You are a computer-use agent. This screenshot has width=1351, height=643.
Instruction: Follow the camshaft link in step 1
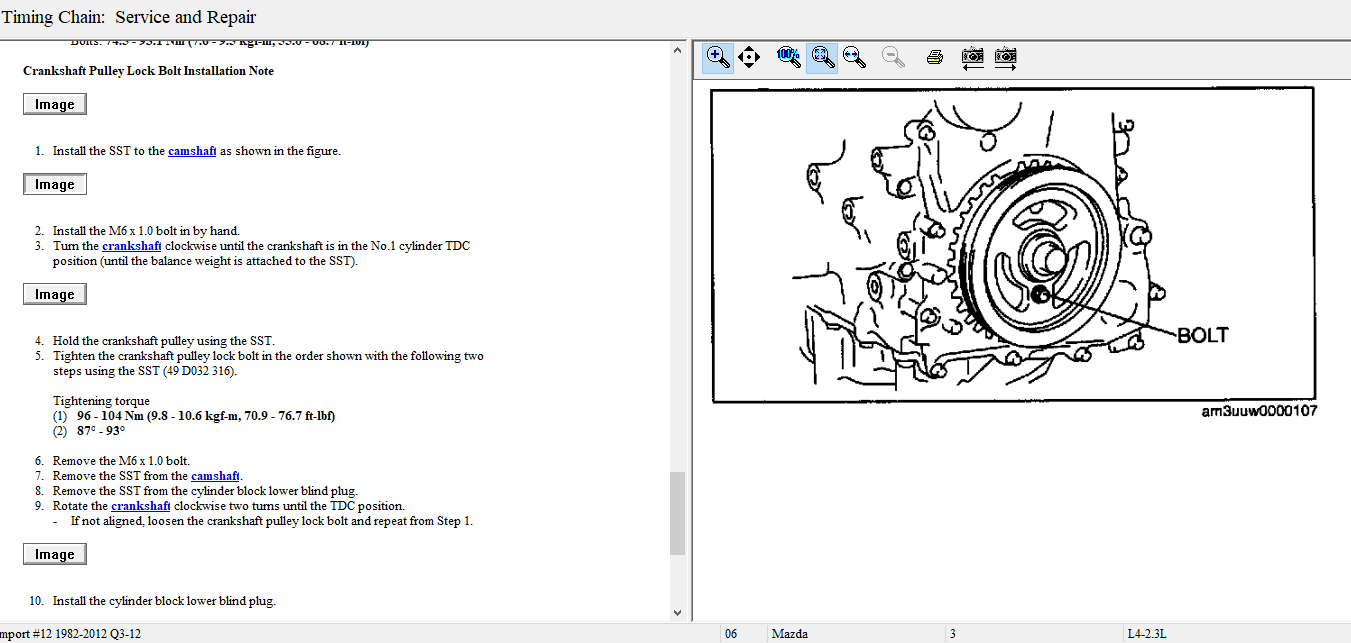point(192,151)
